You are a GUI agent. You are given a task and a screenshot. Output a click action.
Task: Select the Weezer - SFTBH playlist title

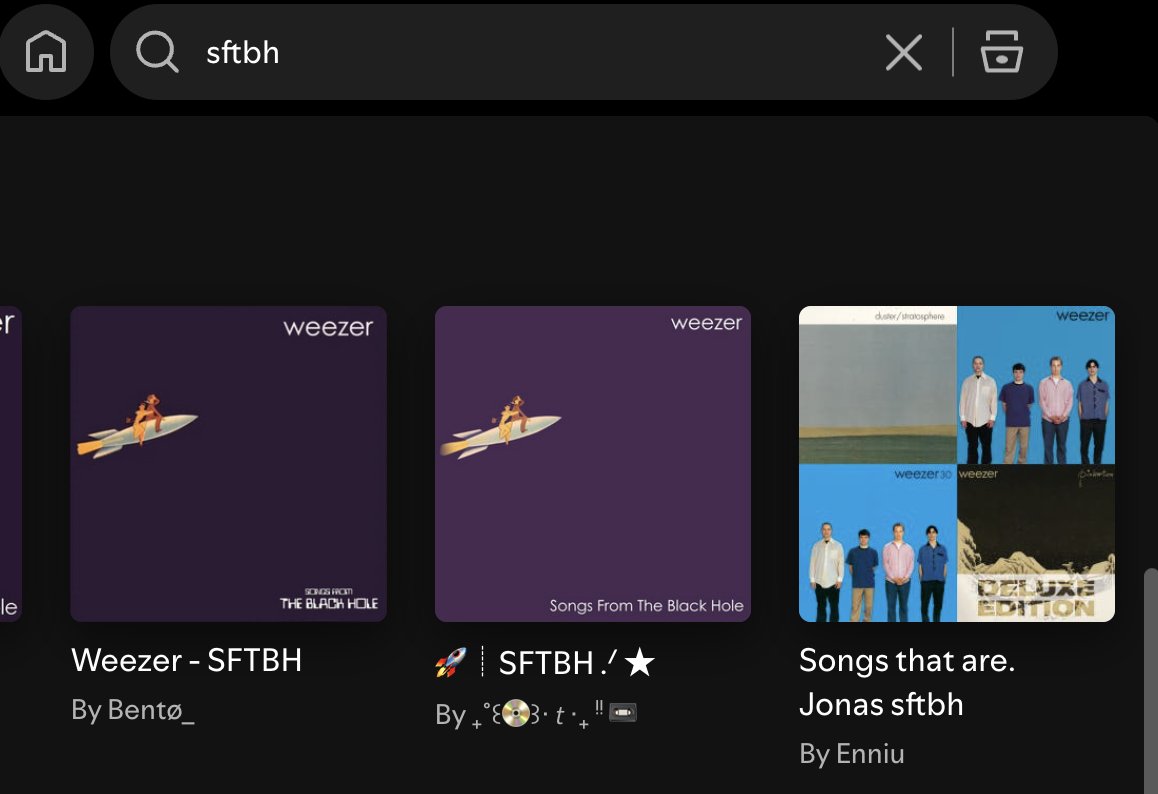click(187, 660)
